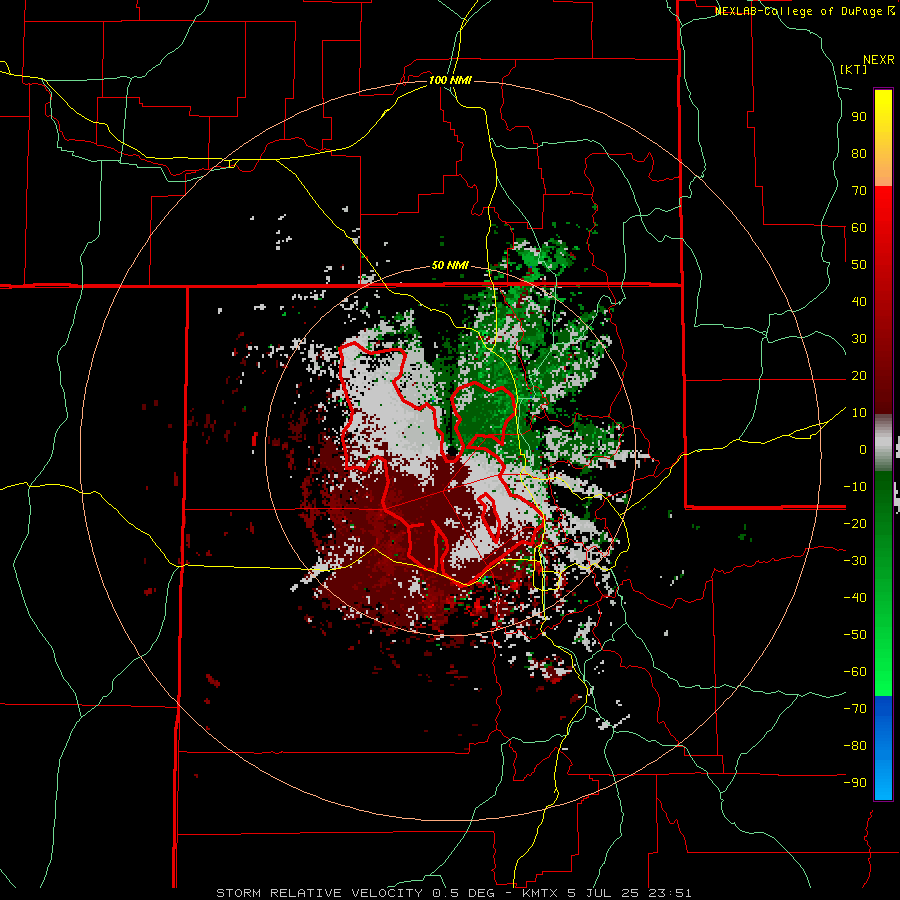This screenshot has width=900, height=900.
Task: Click the -70 value on velocity scale
Action: pos(855,709)
